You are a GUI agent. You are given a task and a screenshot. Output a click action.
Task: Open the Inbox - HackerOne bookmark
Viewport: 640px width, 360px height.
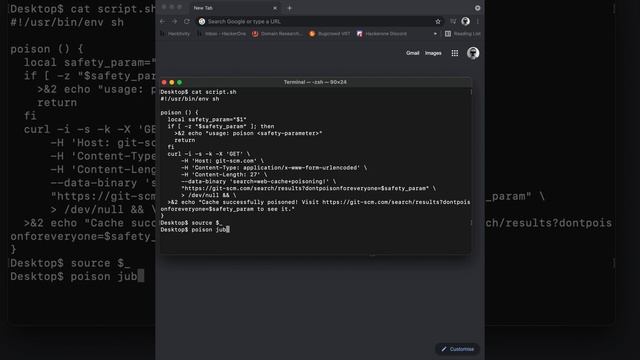[x=222, y=33]
